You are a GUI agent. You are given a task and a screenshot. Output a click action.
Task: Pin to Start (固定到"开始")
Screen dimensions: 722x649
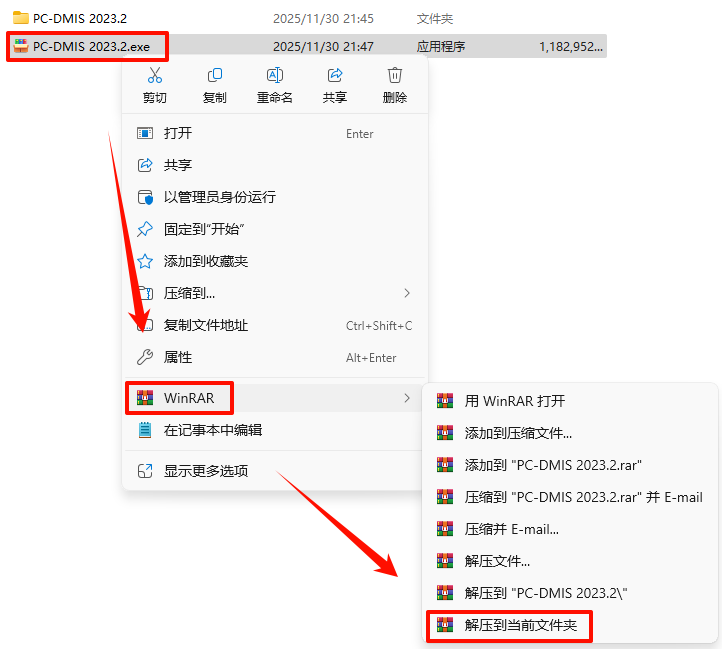(274, 229)
